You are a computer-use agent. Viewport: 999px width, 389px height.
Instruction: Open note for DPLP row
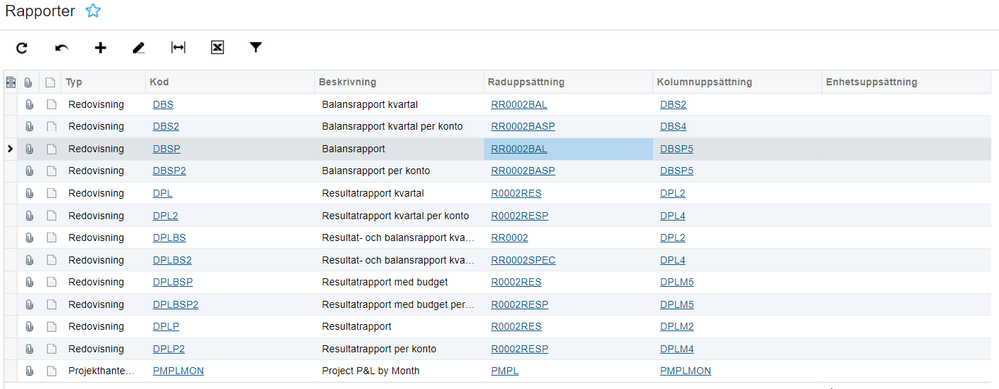51,327
